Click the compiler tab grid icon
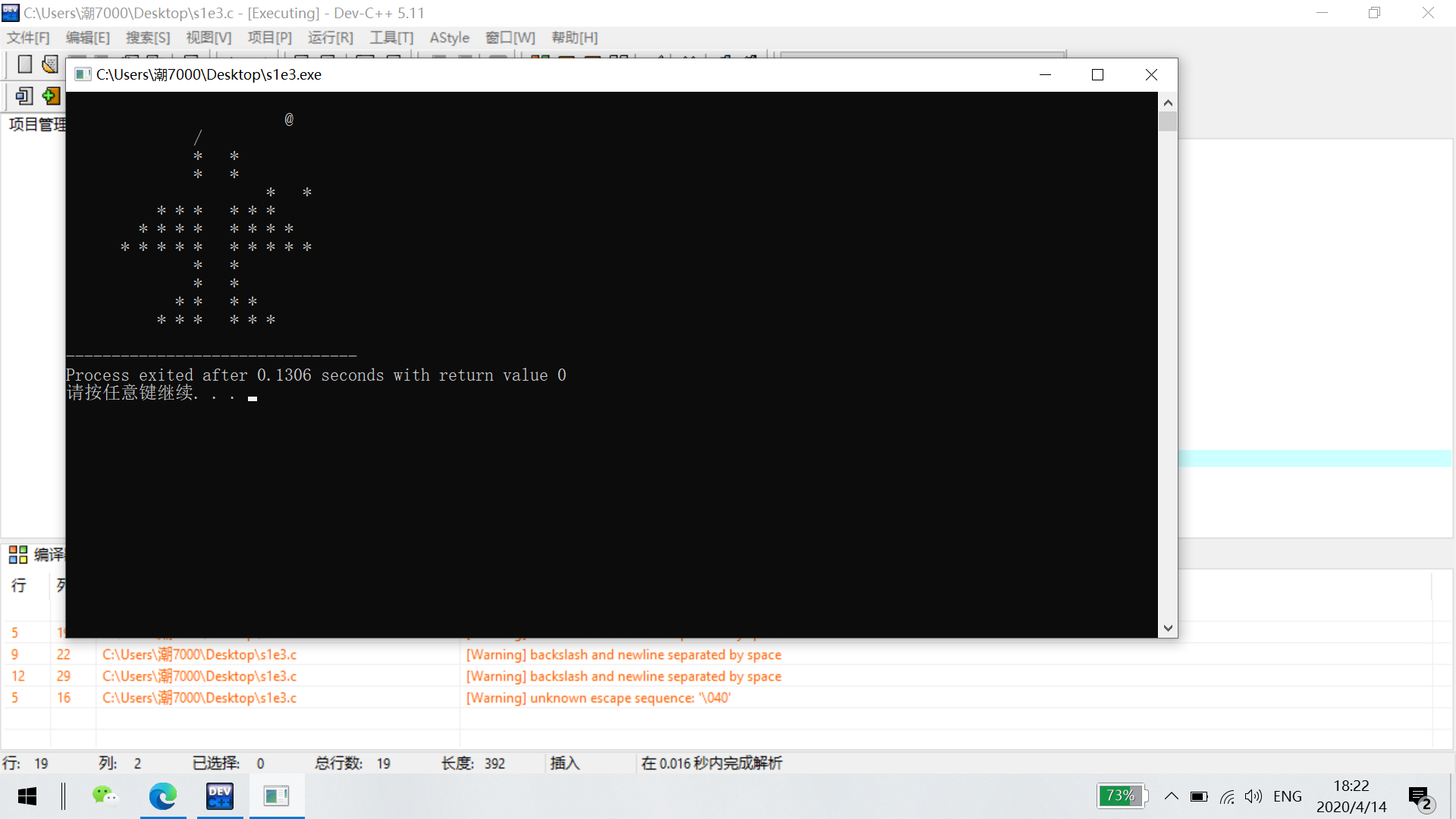Viewport: 1456px width, 819px height. 18,554
